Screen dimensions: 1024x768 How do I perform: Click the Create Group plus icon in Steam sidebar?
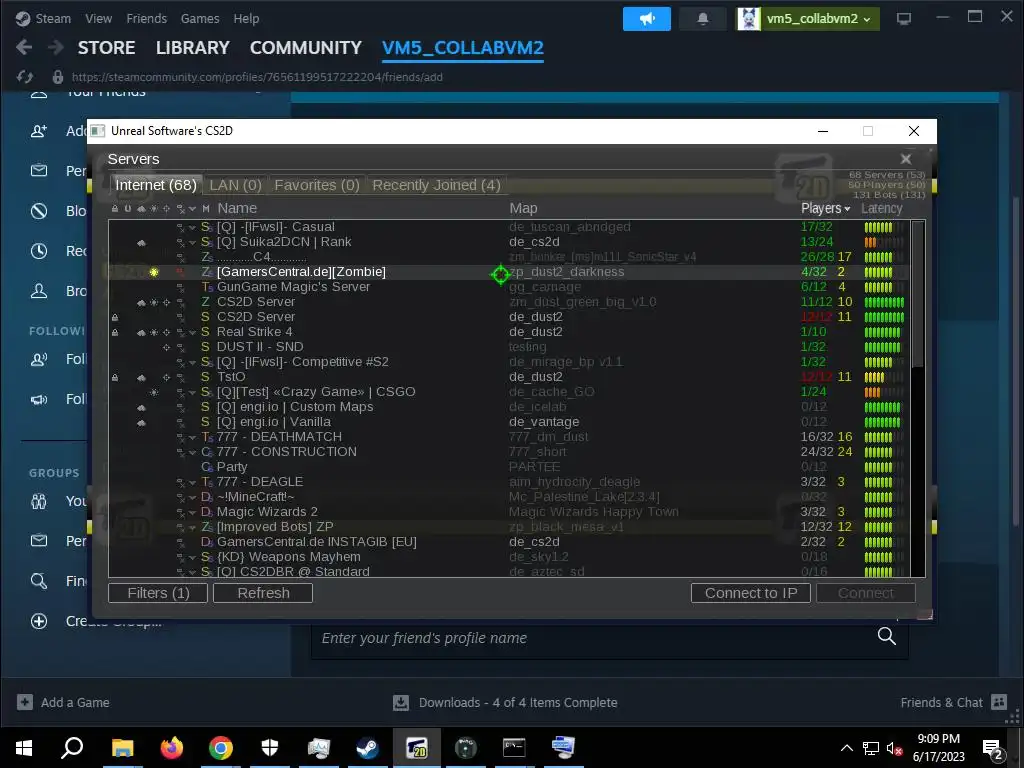pyautogui.click(x=39, y=621)
